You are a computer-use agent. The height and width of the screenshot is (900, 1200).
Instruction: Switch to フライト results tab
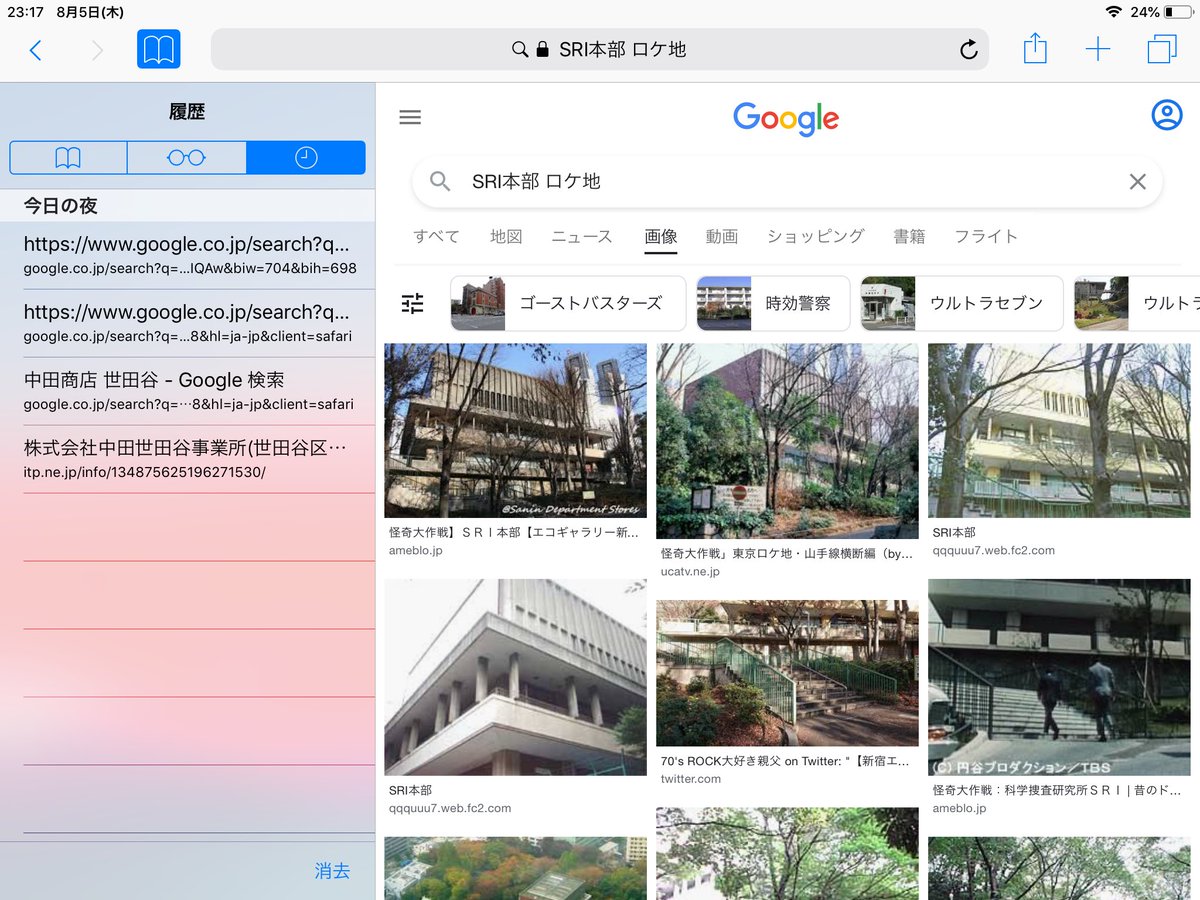(x=986, y=237)
